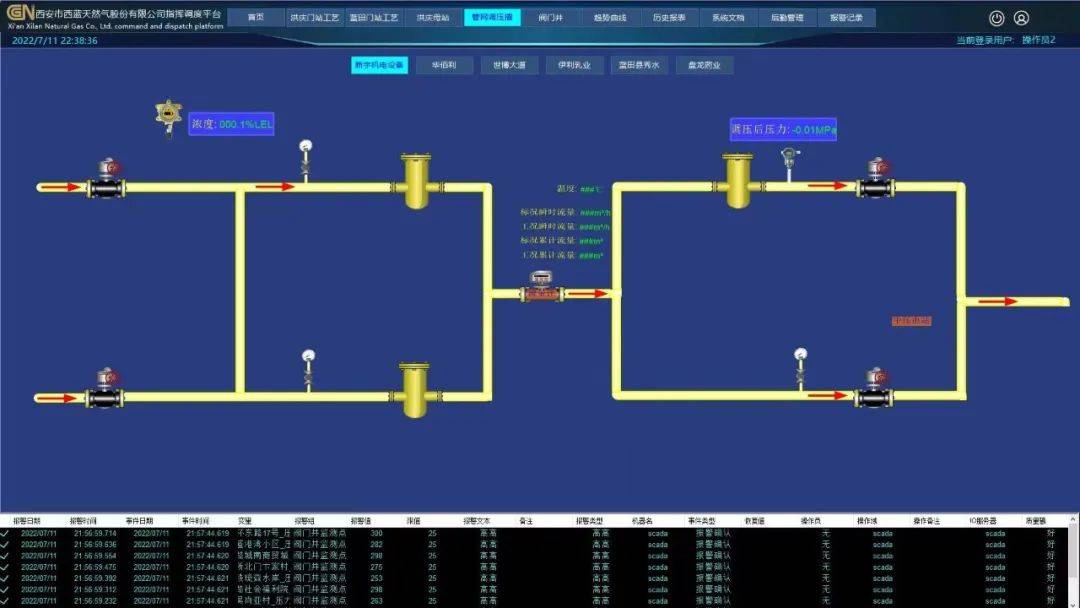1080x608 pixels.
Task: Click the gas concentration detector icon
Action: [168, 118]
